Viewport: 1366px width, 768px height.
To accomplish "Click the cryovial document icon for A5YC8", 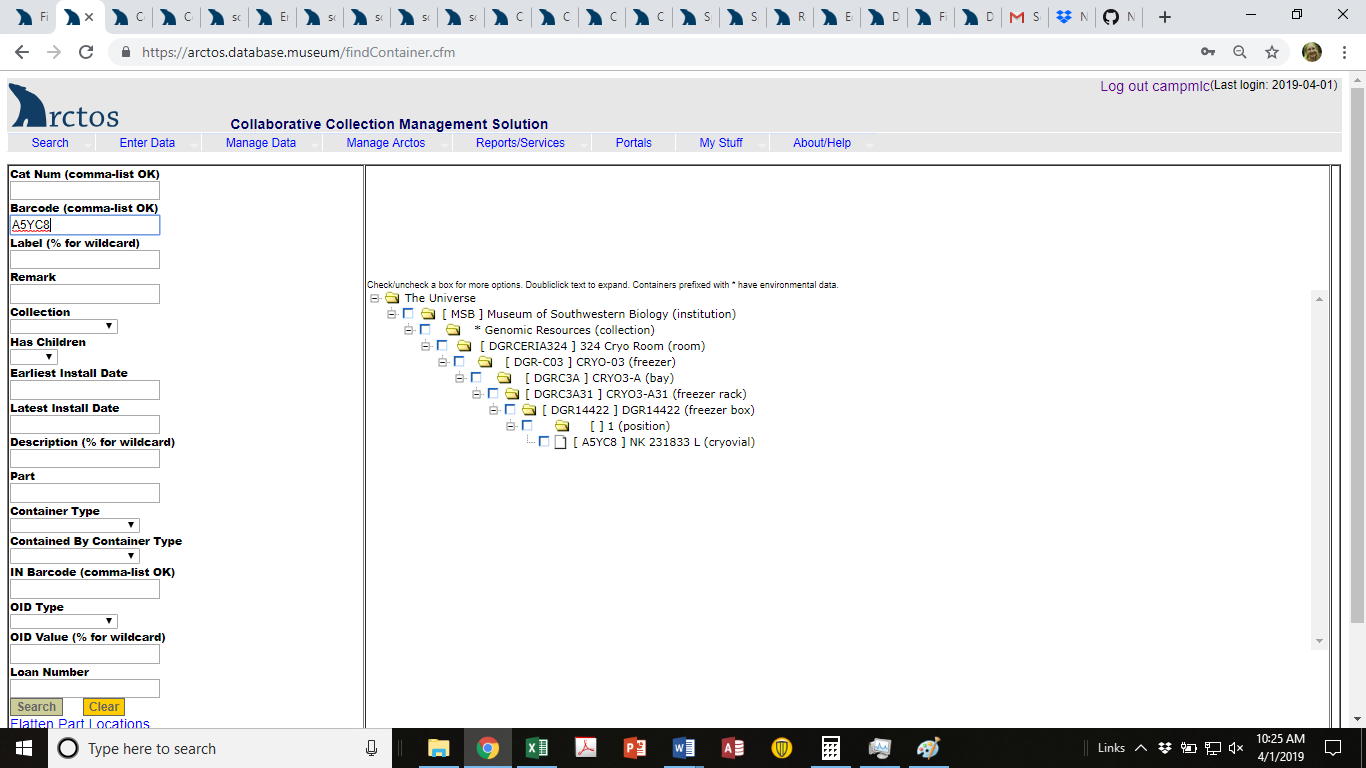I will tap(560, 441).
